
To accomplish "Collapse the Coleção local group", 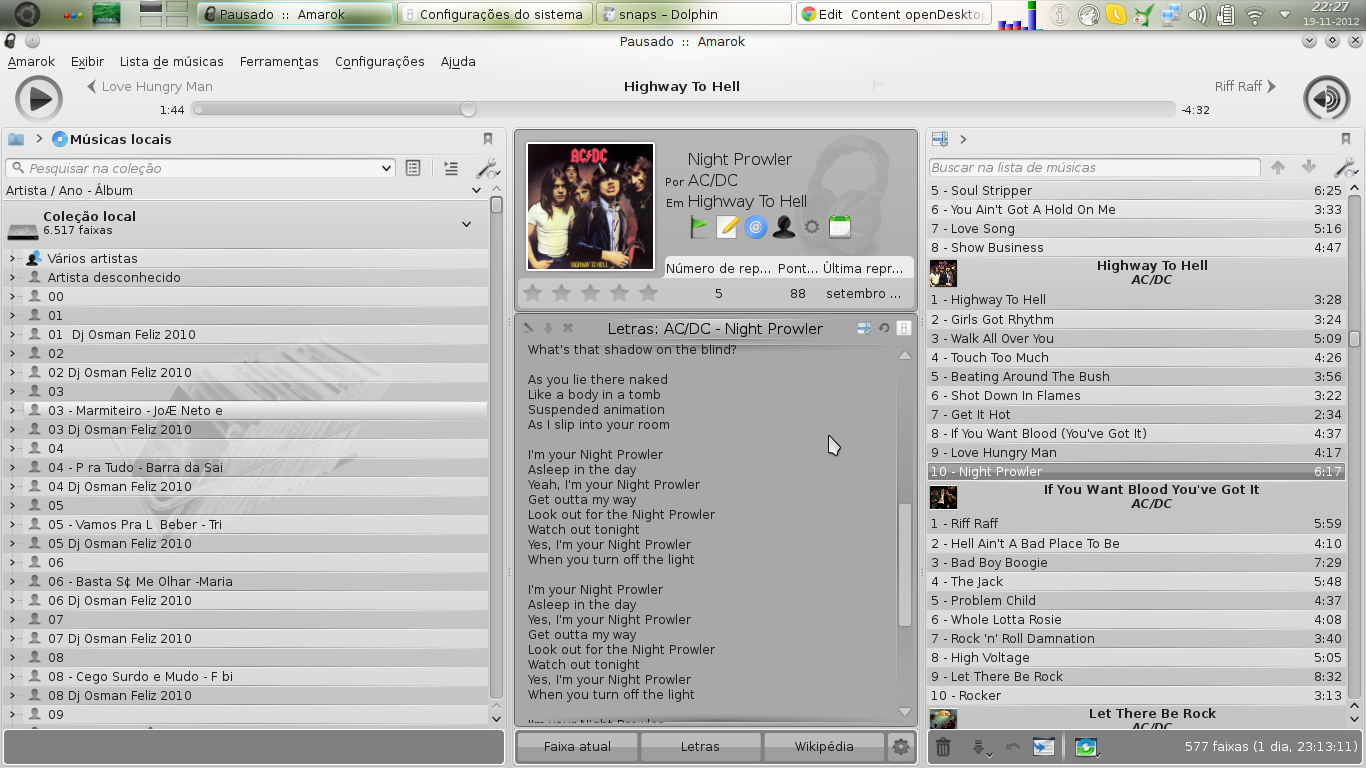I will click(466, 224).
